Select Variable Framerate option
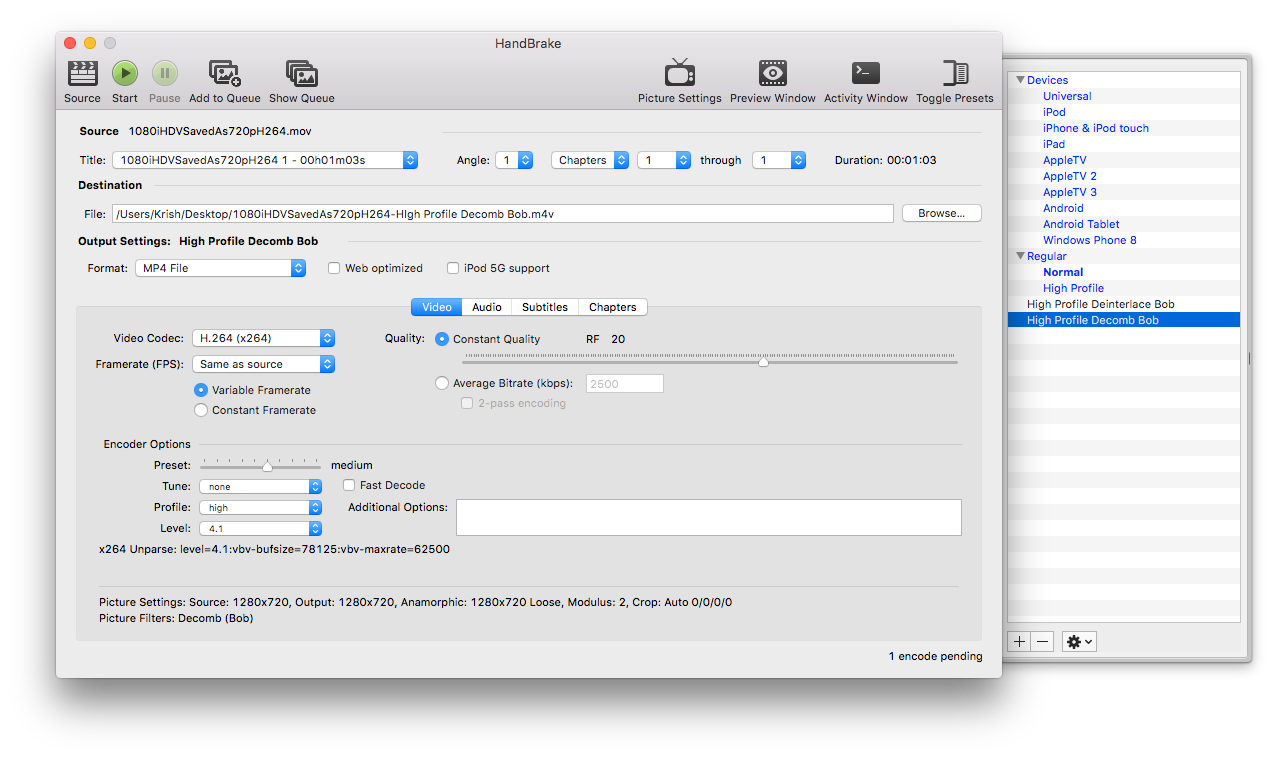The image size is (1269, 758). click(201, 390)
